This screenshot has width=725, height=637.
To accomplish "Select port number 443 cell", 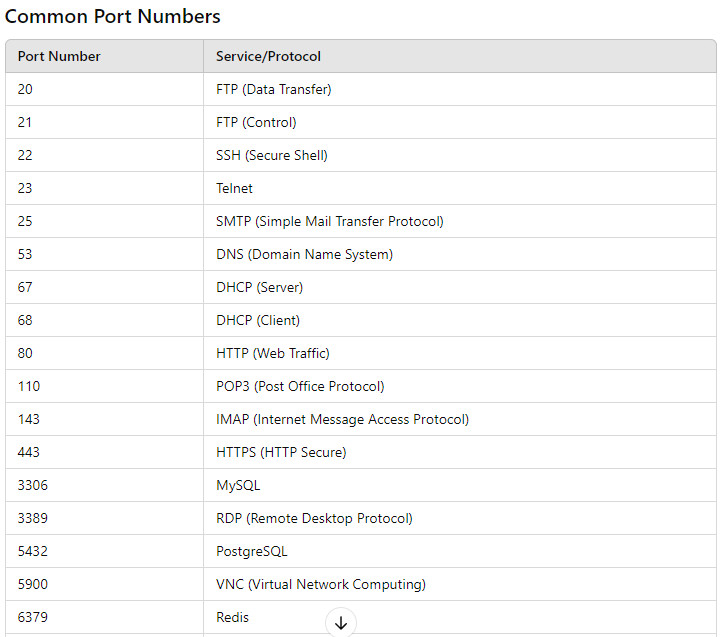I will (104, 452).
